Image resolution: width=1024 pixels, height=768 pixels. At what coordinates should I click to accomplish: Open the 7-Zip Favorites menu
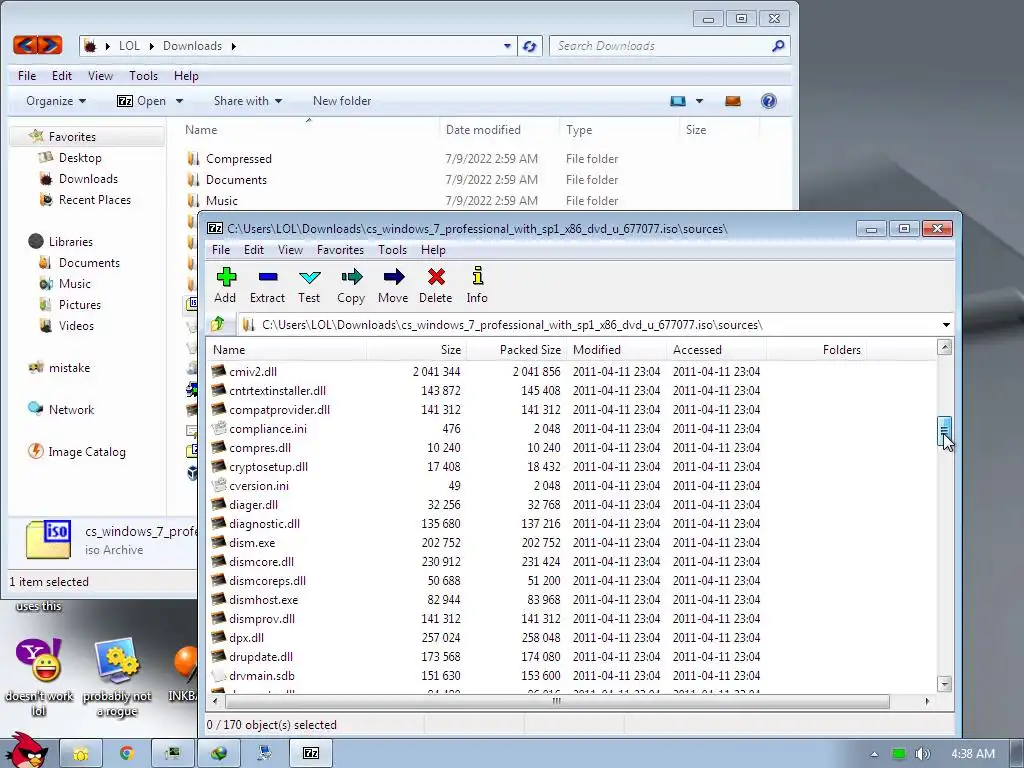coord(340,249)
